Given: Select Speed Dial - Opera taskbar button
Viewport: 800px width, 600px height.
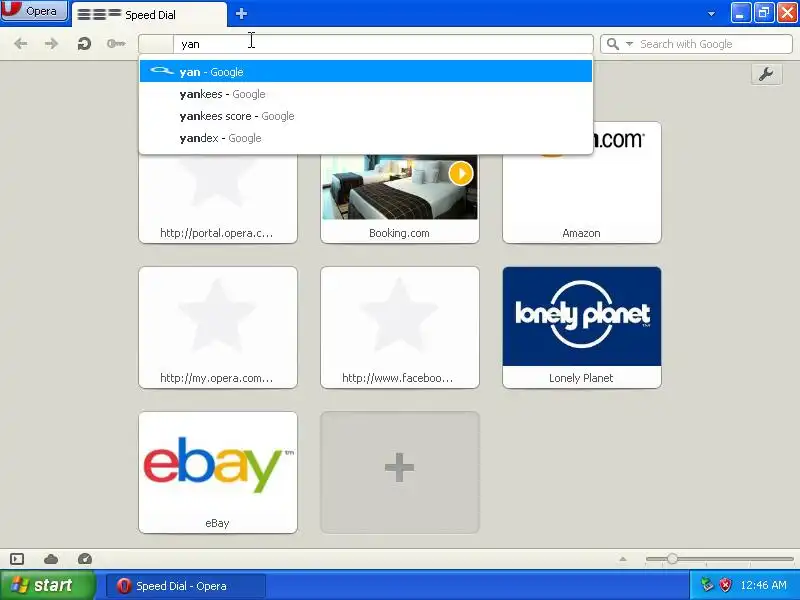Looking at the screenshot, I should (x=186, y=586).
